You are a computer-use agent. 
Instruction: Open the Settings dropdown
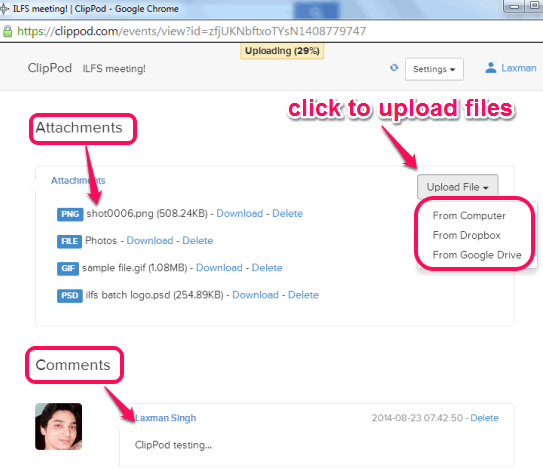point(434,69)
